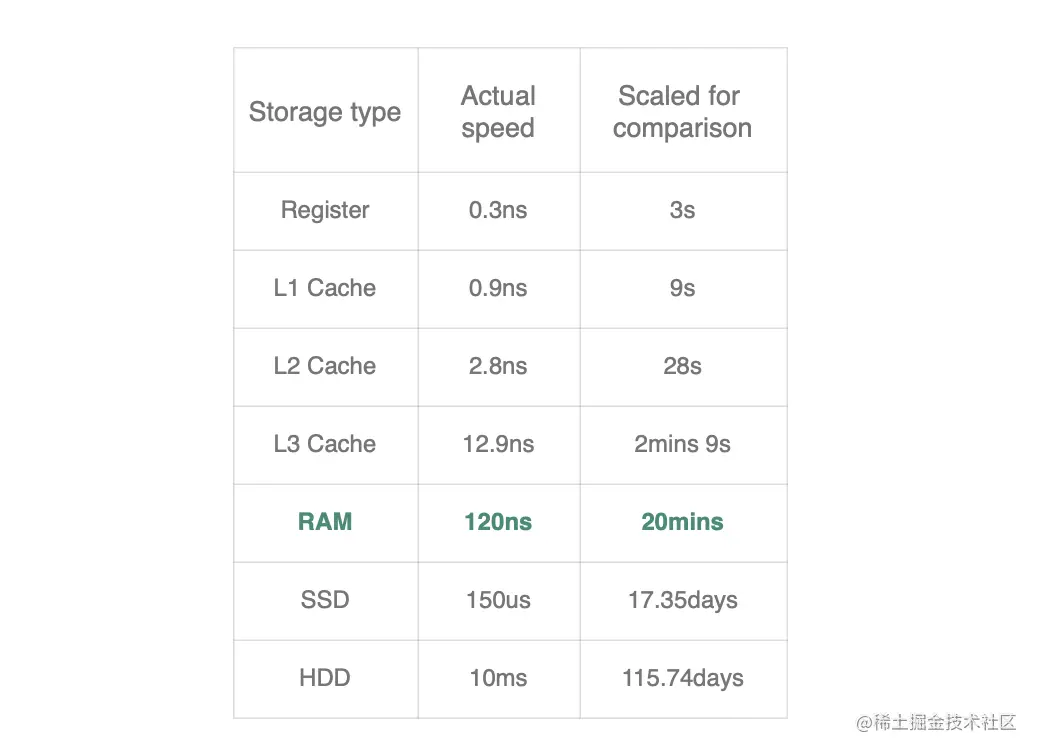
Task: Select the 28s scaled cell
Action: tap(683, 366)
